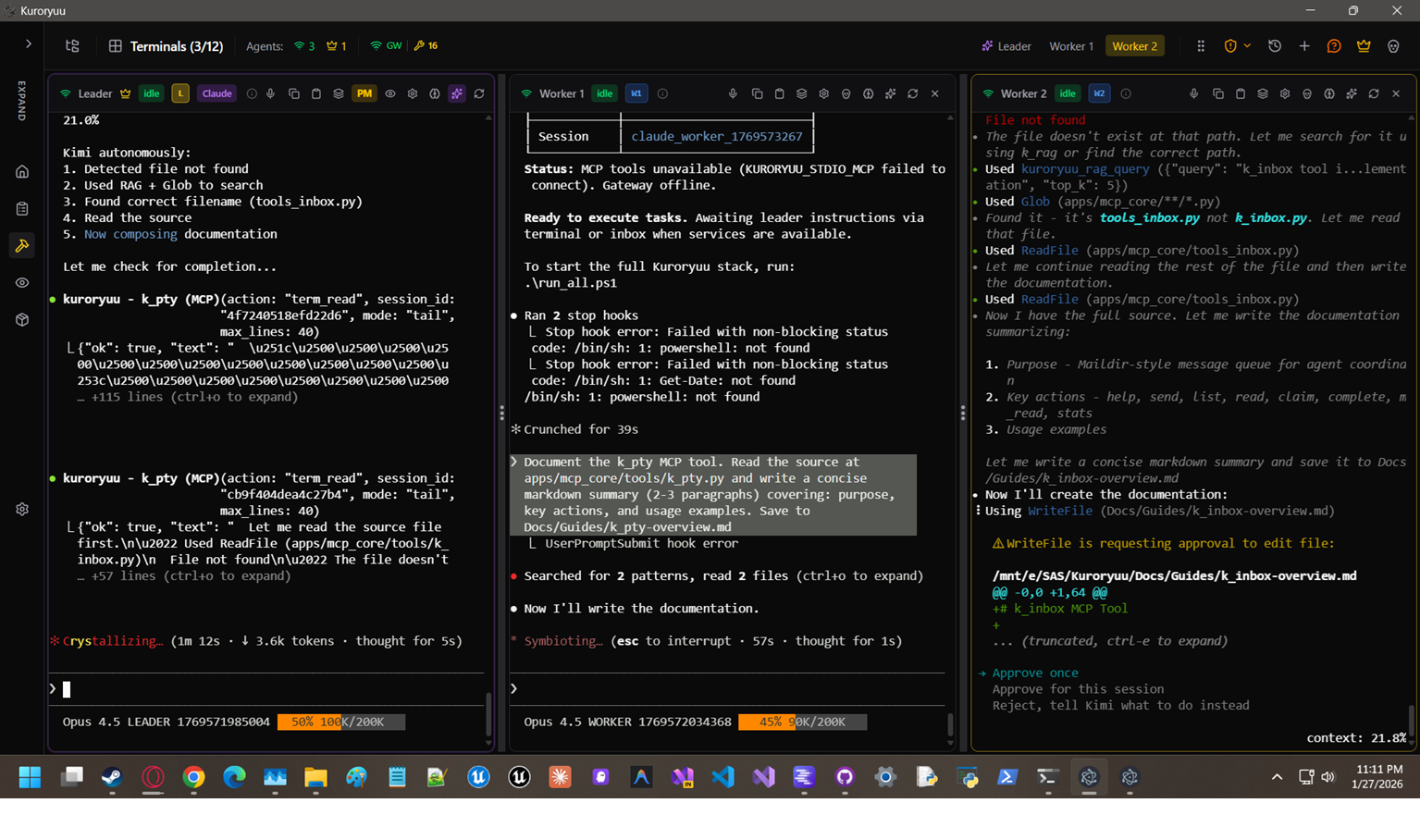Screen dimensions: 1420x840
Task: Choose 'Approve once' in Worker 2 prompt
Action: tap(1034, 673)
